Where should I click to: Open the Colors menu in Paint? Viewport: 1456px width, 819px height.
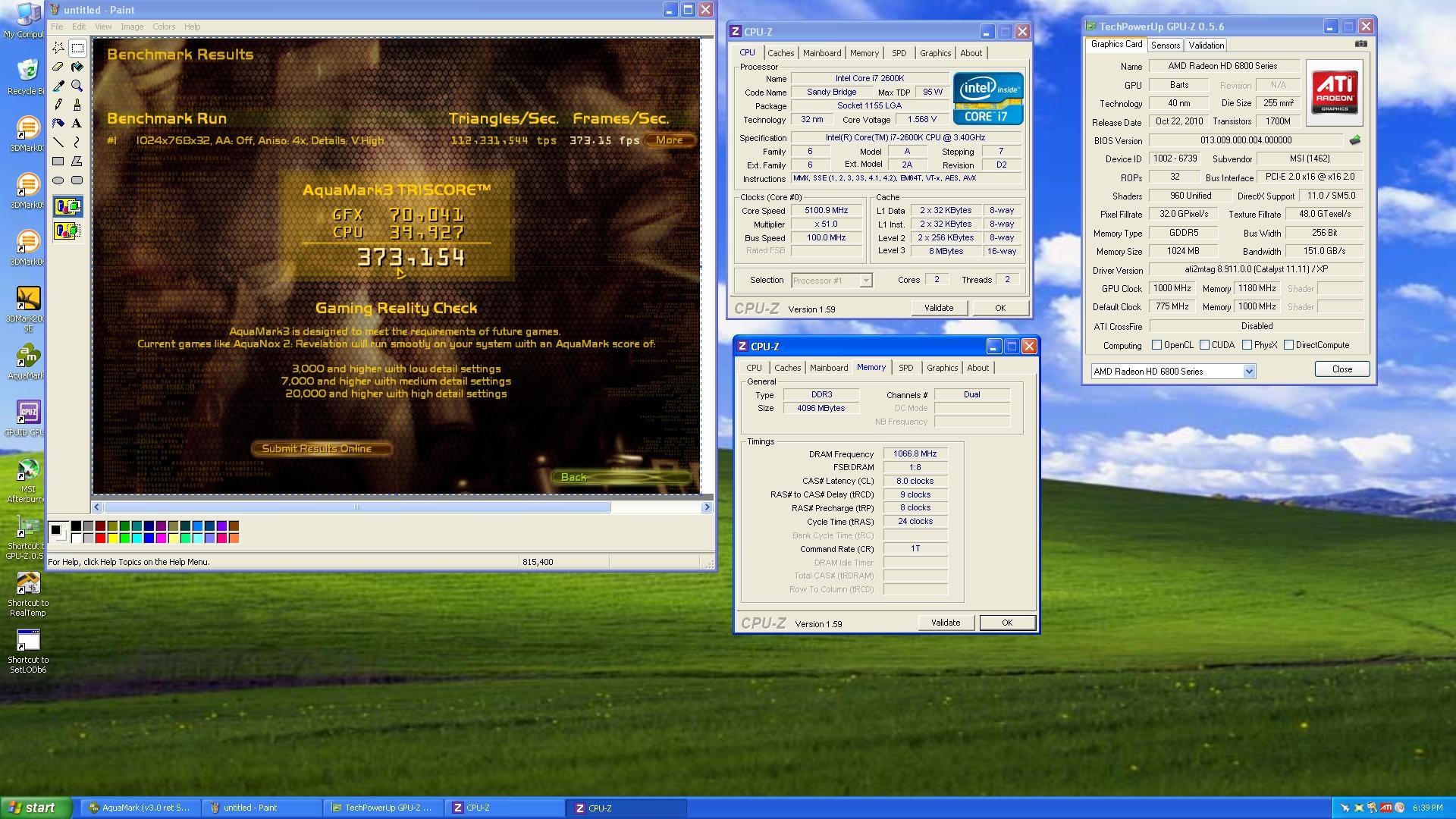164,27
